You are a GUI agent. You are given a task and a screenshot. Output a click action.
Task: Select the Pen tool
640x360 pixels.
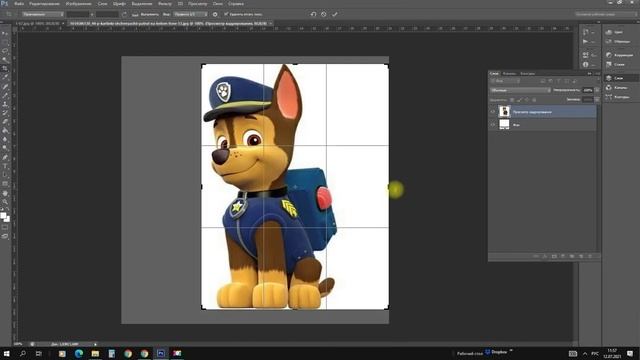[x=5, y=157]
